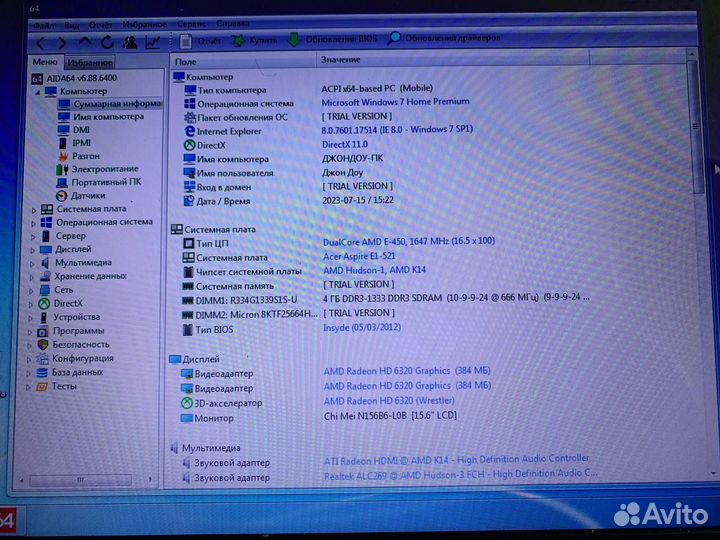Click the Отчёт report toolbar button

coord(200,41)
